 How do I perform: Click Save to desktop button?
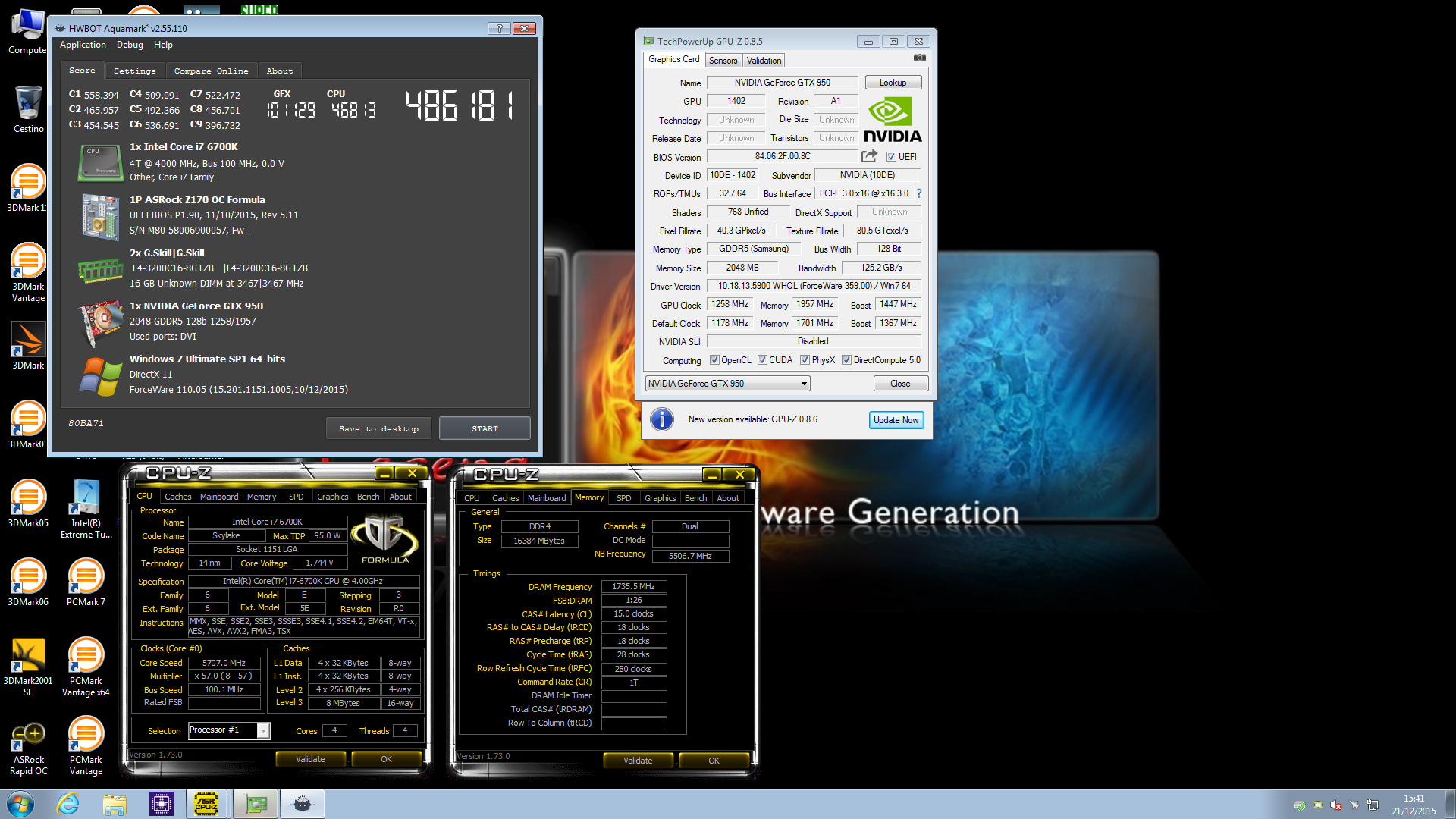[x=378, y=428]
